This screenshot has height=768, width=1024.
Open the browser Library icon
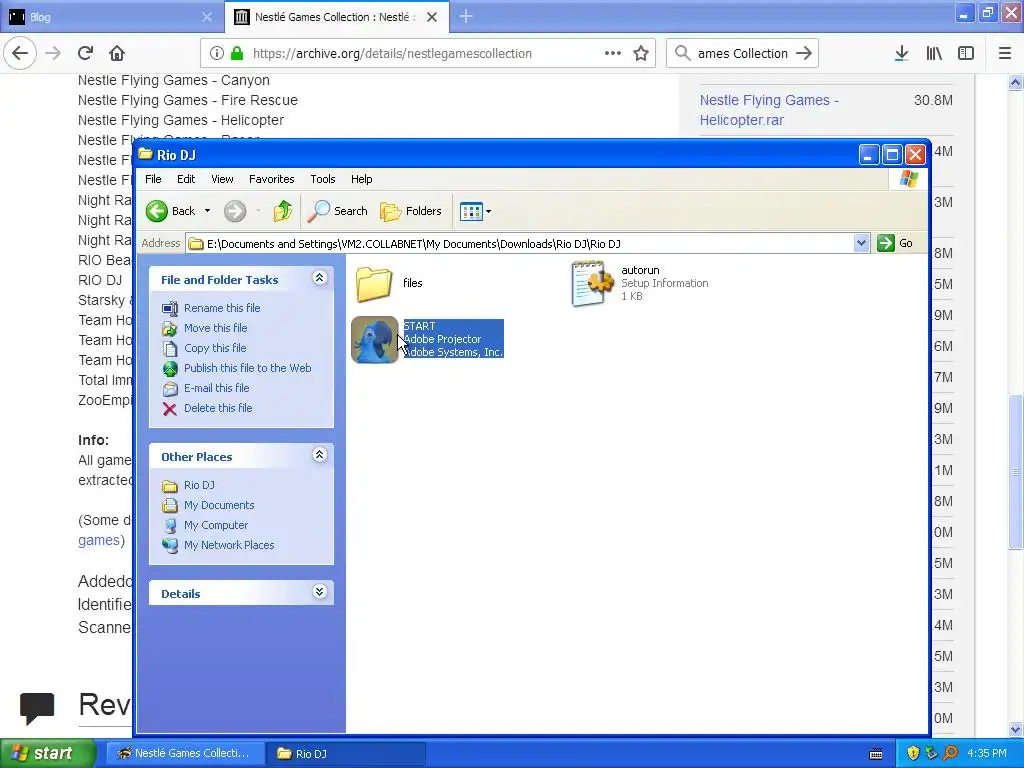(934, 54)
